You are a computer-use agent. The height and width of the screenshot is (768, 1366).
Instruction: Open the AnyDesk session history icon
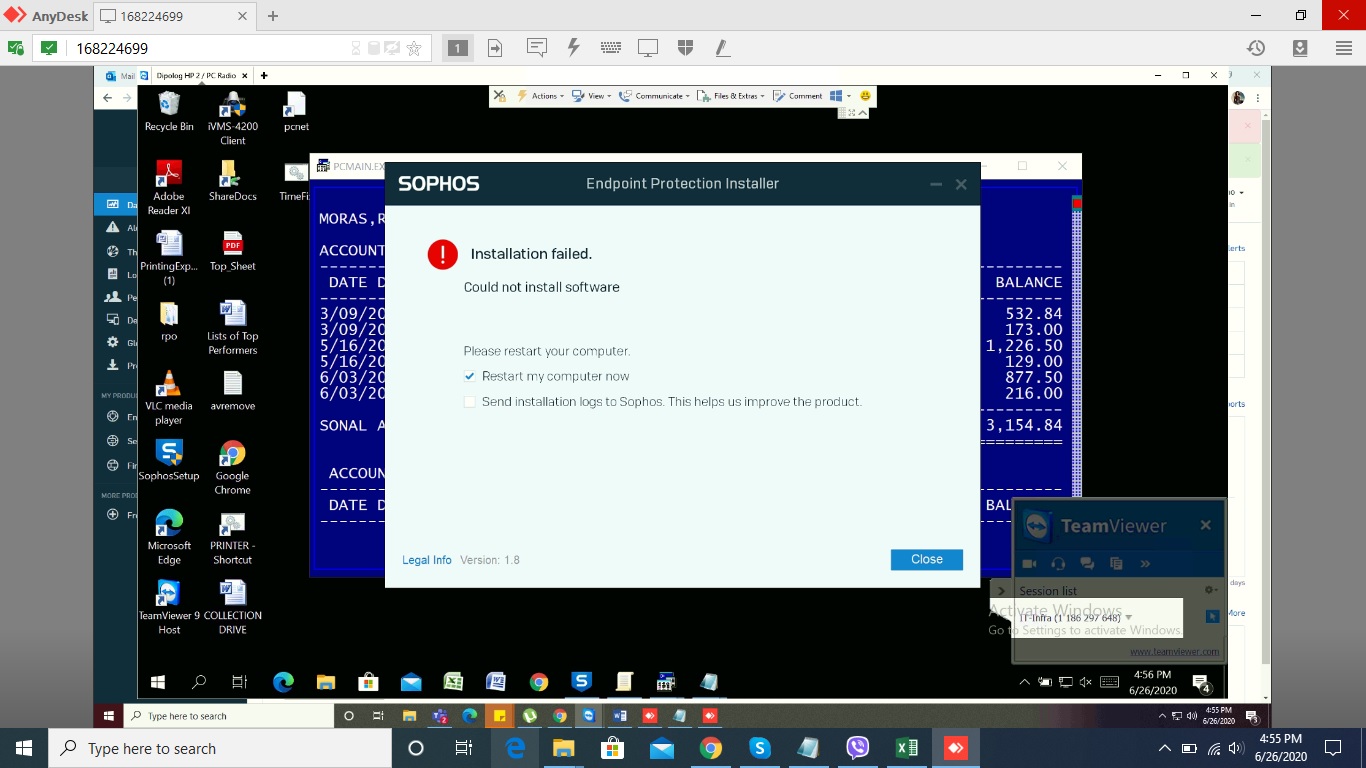pyautogui.click(x=1256, y=48)
